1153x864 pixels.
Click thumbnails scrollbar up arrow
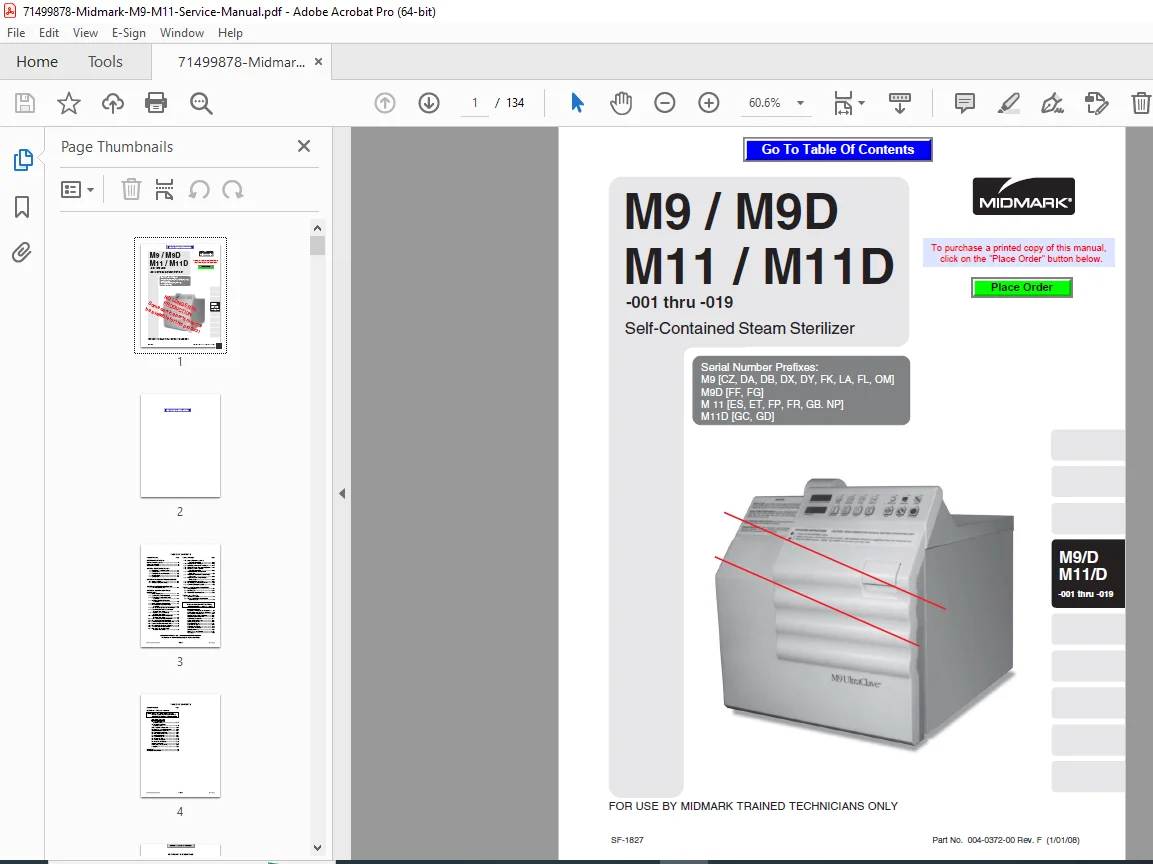(317, 228)
